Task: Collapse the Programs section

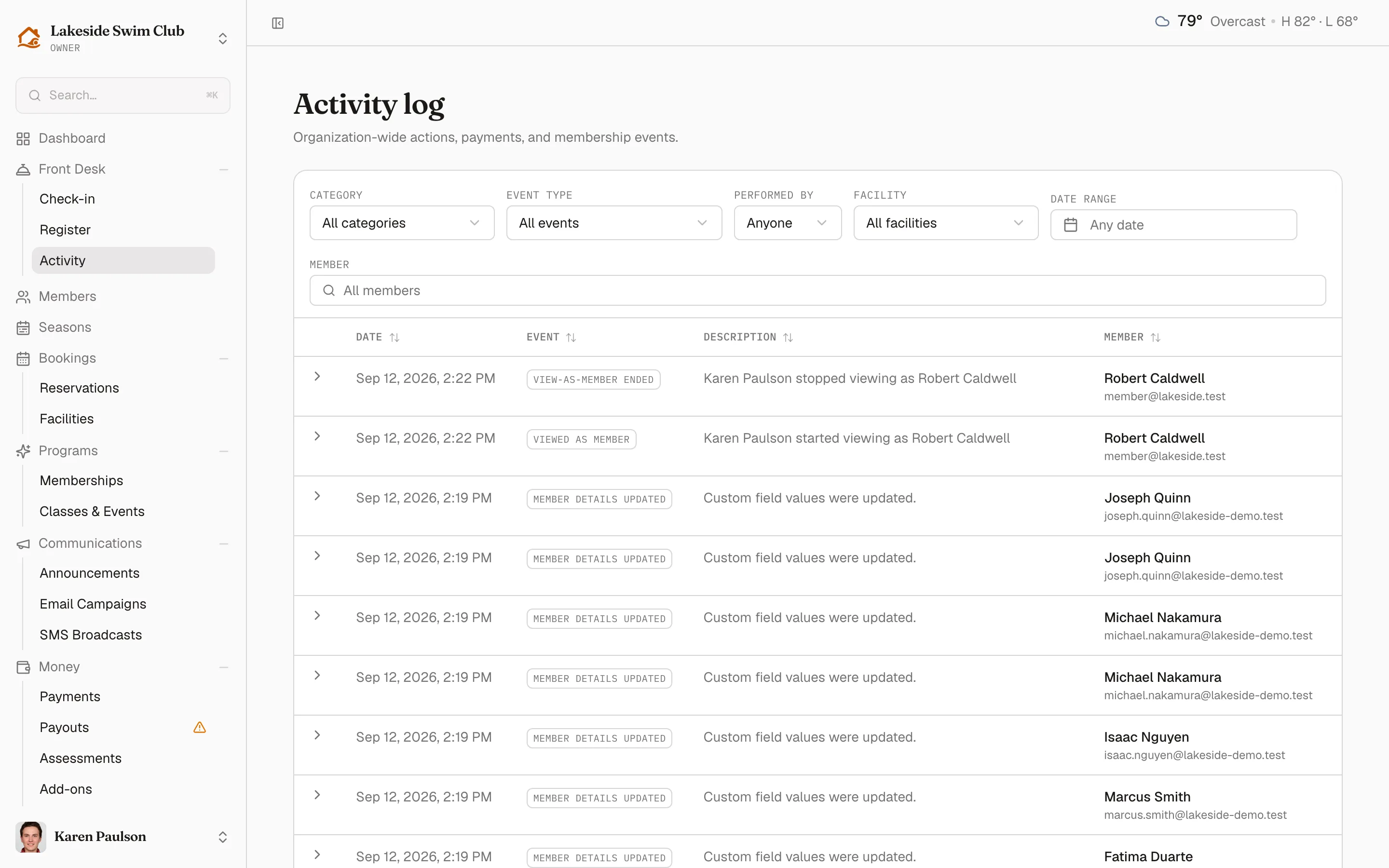Action: click(224, 451)
